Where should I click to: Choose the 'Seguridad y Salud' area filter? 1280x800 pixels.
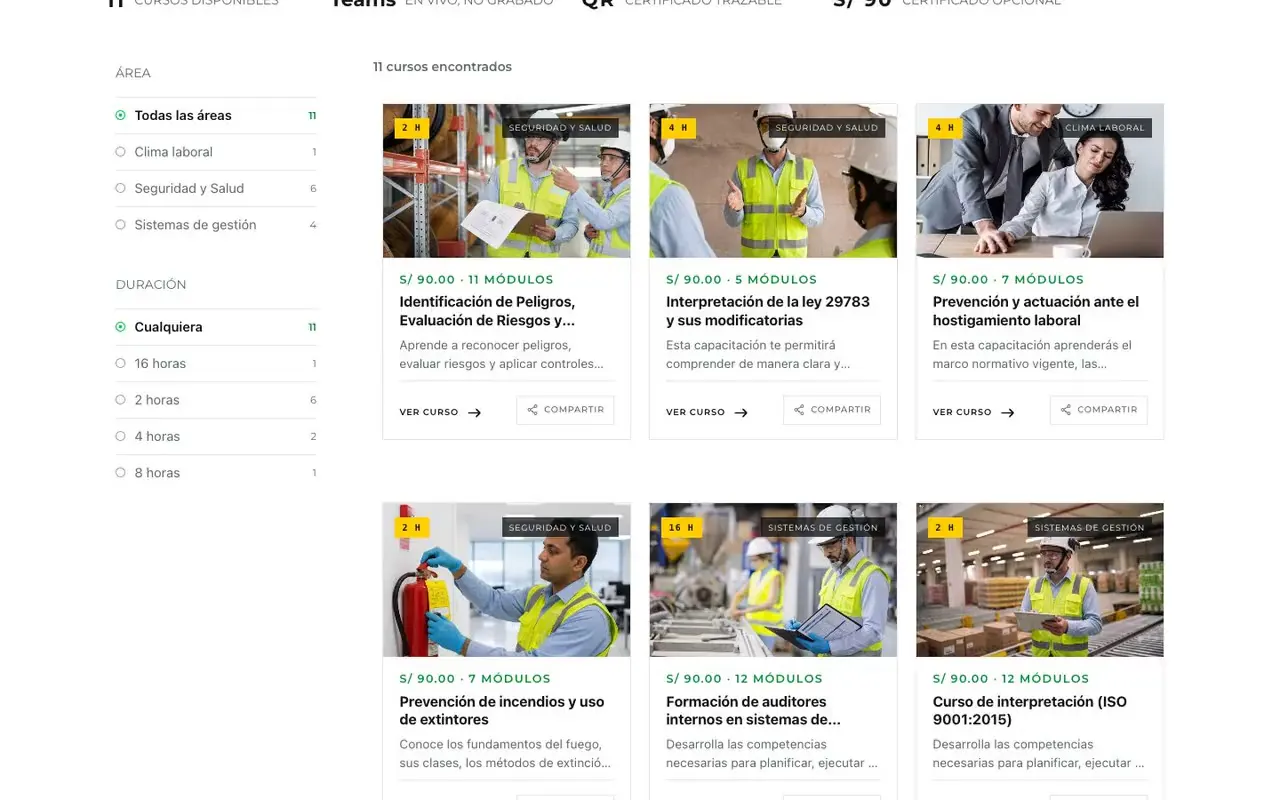tap(216, 188)
